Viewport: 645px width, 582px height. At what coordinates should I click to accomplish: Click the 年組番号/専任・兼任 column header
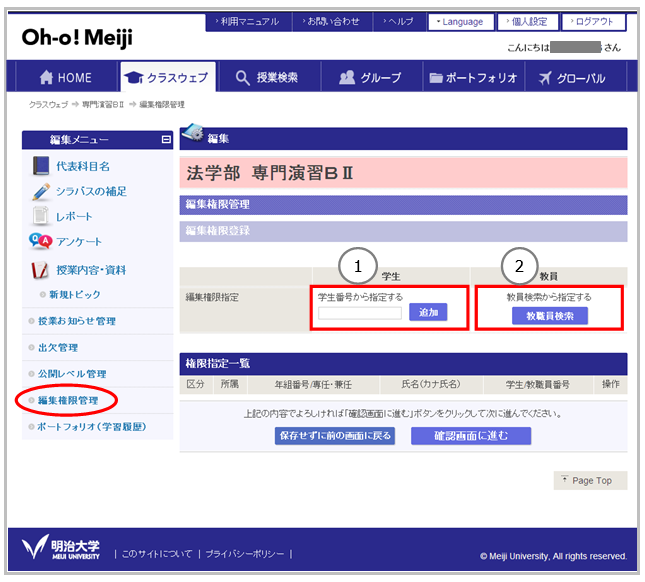[313, 385]
